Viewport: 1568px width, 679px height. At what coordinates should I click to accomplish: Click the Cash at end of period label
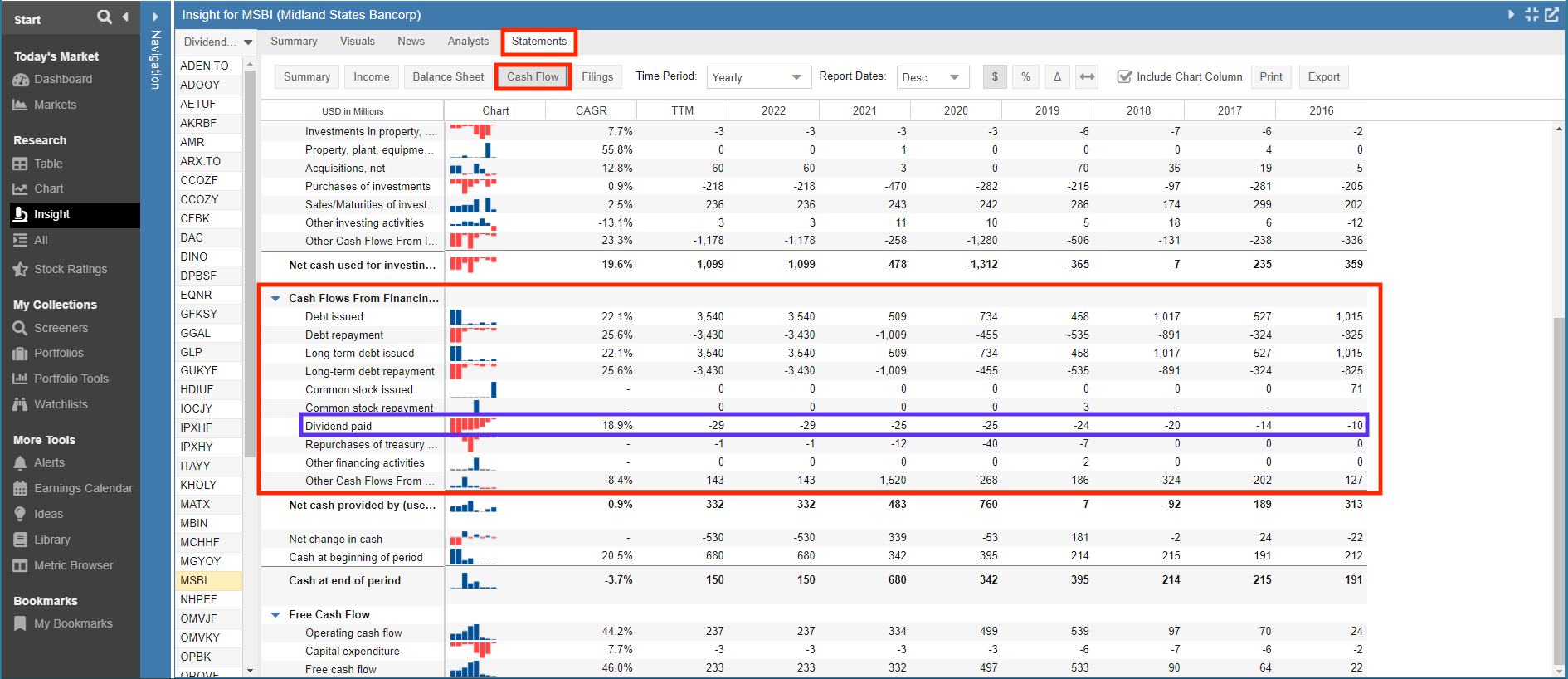tap(344, 580)
